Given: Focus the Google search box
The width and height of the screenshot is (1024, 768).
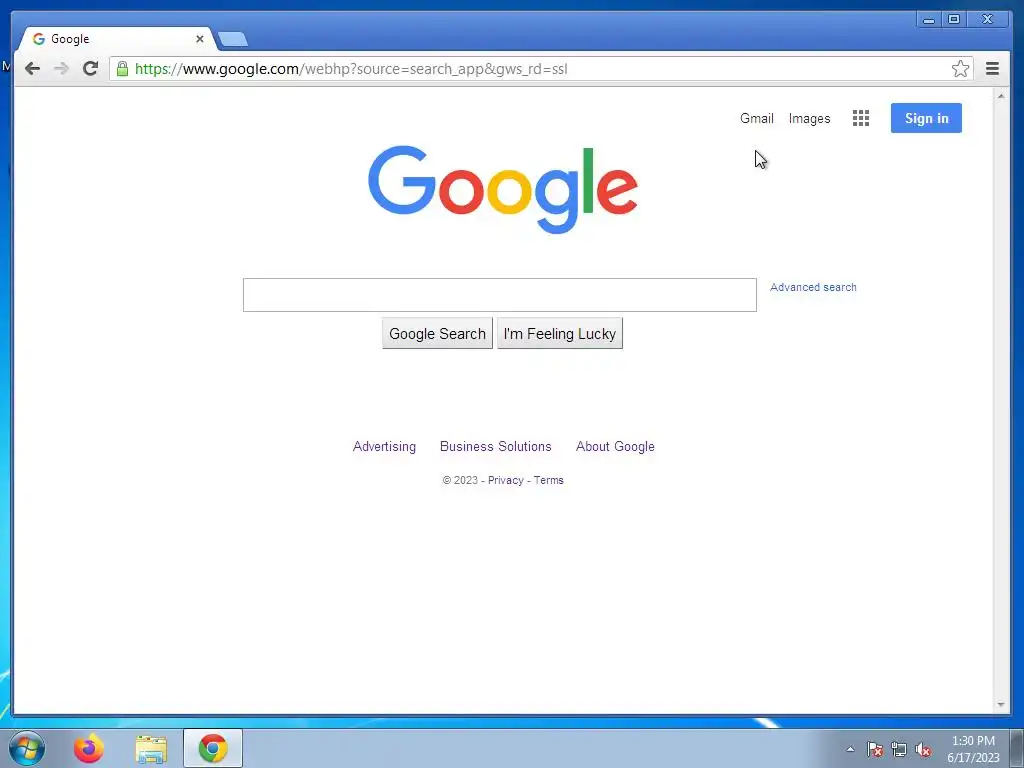Looking at the screenshot, I should [500, 295].
